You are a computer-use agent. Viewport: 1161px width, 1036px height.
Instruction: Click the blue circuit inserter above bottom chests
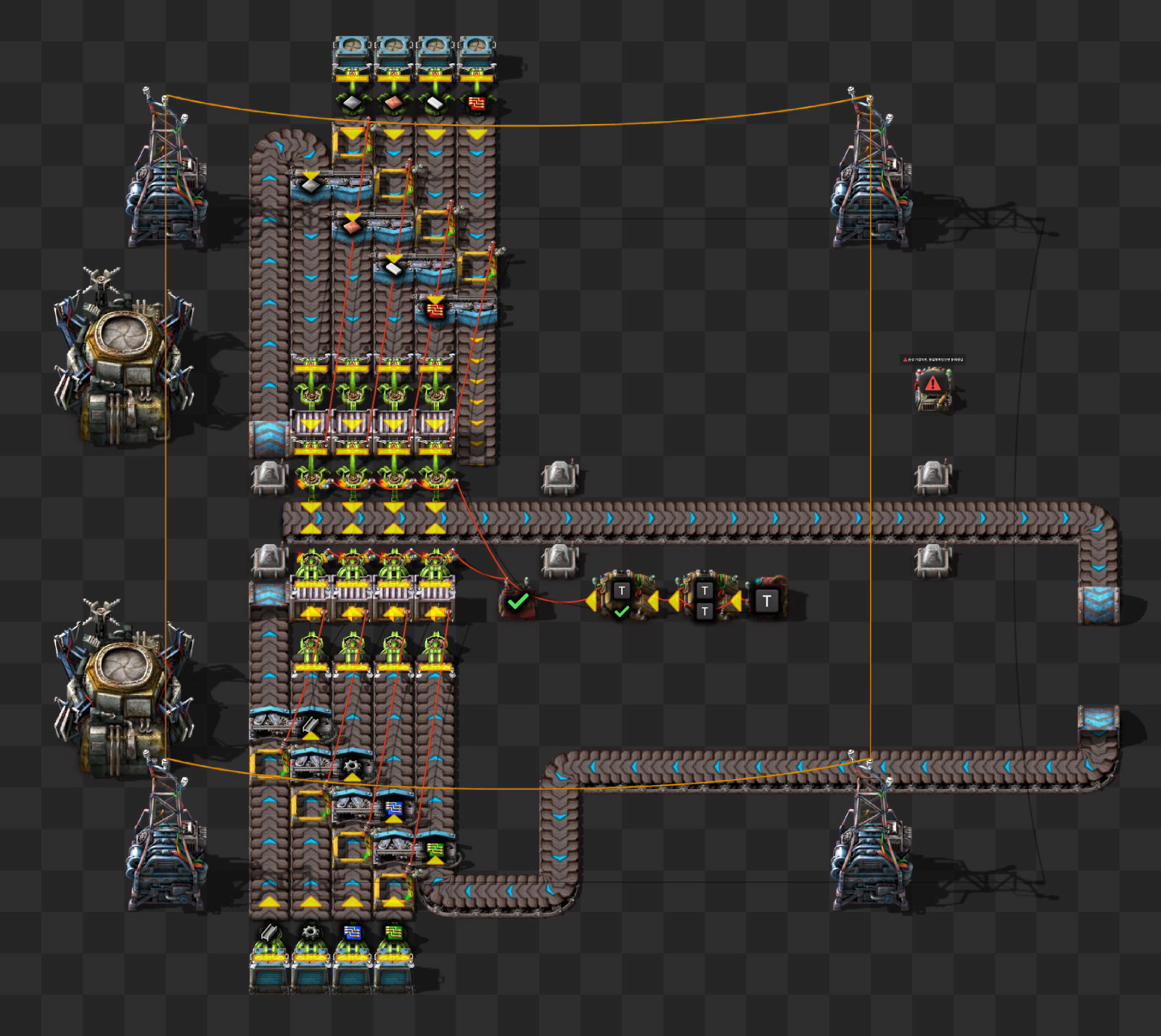pyautogui.click(x=352, y=934)
